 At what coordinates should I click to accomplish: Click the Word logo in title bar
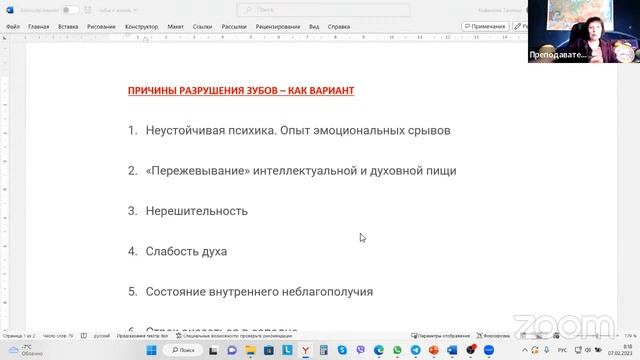10,10
